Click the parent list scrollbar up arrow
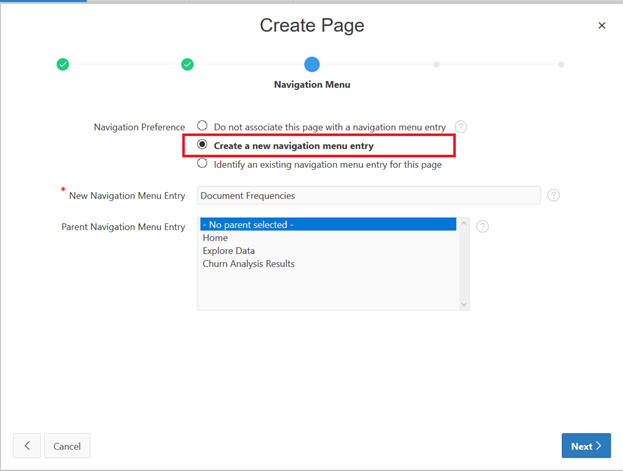Image resolution: width=623 pixels, height=471 pixels. tap(463, 223)
